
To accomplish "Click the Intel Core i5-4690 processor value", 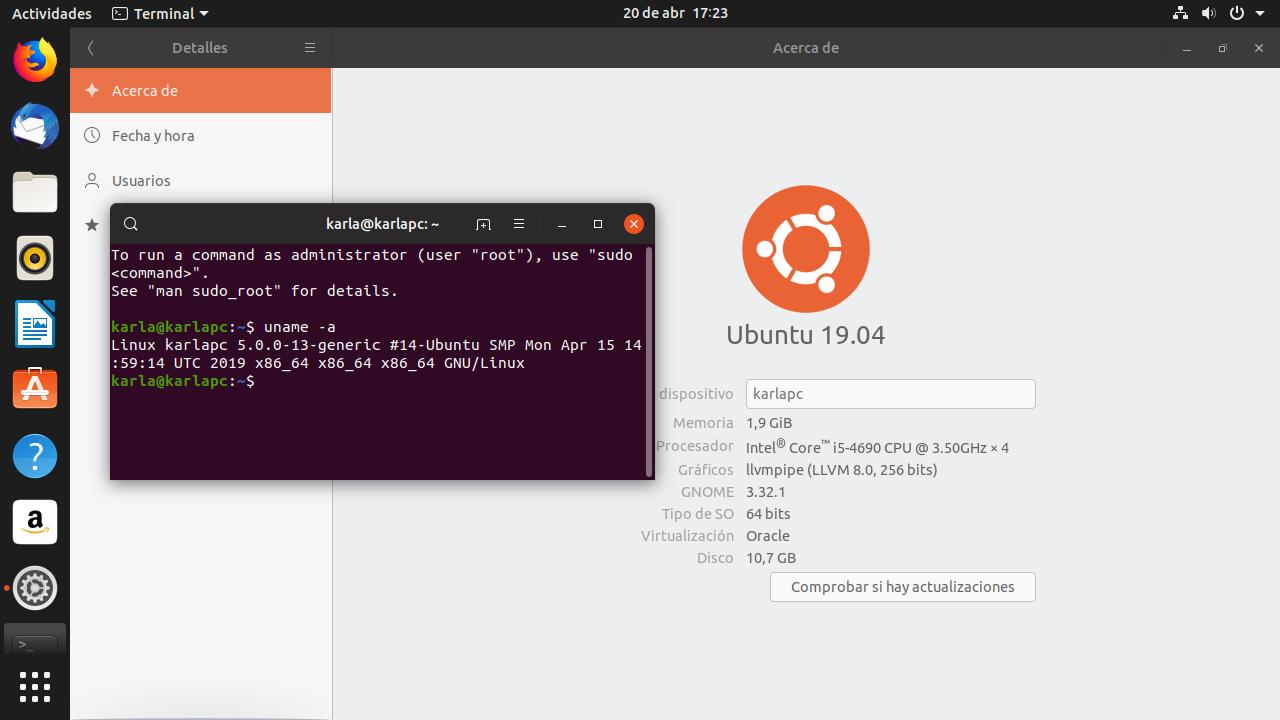I will coord(877,447).
